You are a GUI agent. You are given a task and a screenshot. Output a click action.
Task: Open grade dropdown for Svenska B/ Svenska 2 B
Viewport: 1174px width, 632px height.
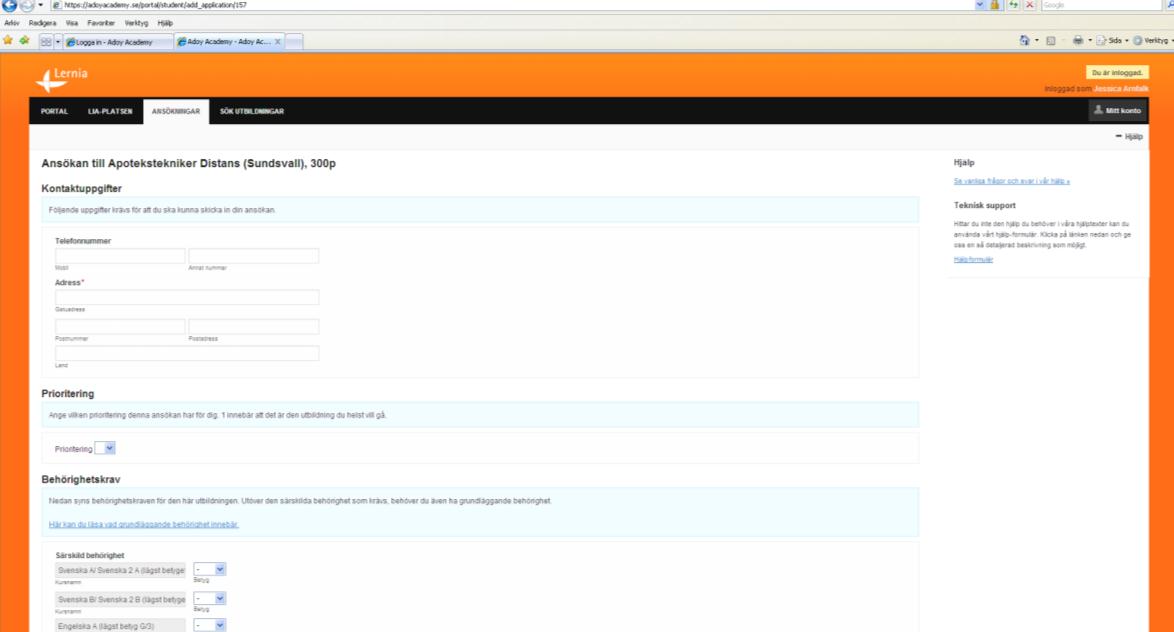[209, 598]
